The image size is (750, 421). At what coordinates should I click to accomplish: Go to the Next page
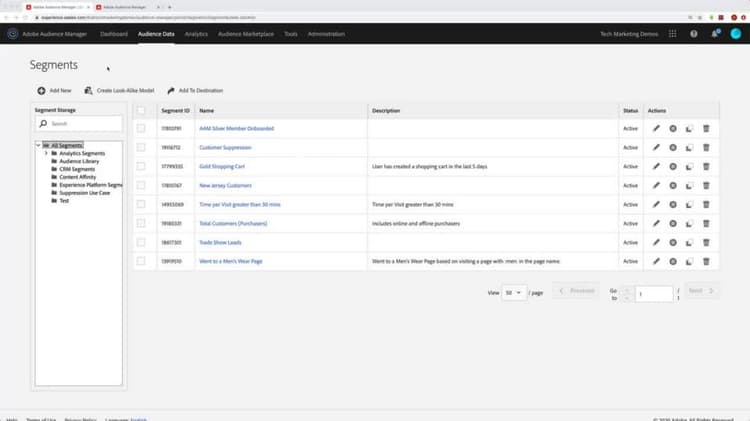[x=701, y=291]
